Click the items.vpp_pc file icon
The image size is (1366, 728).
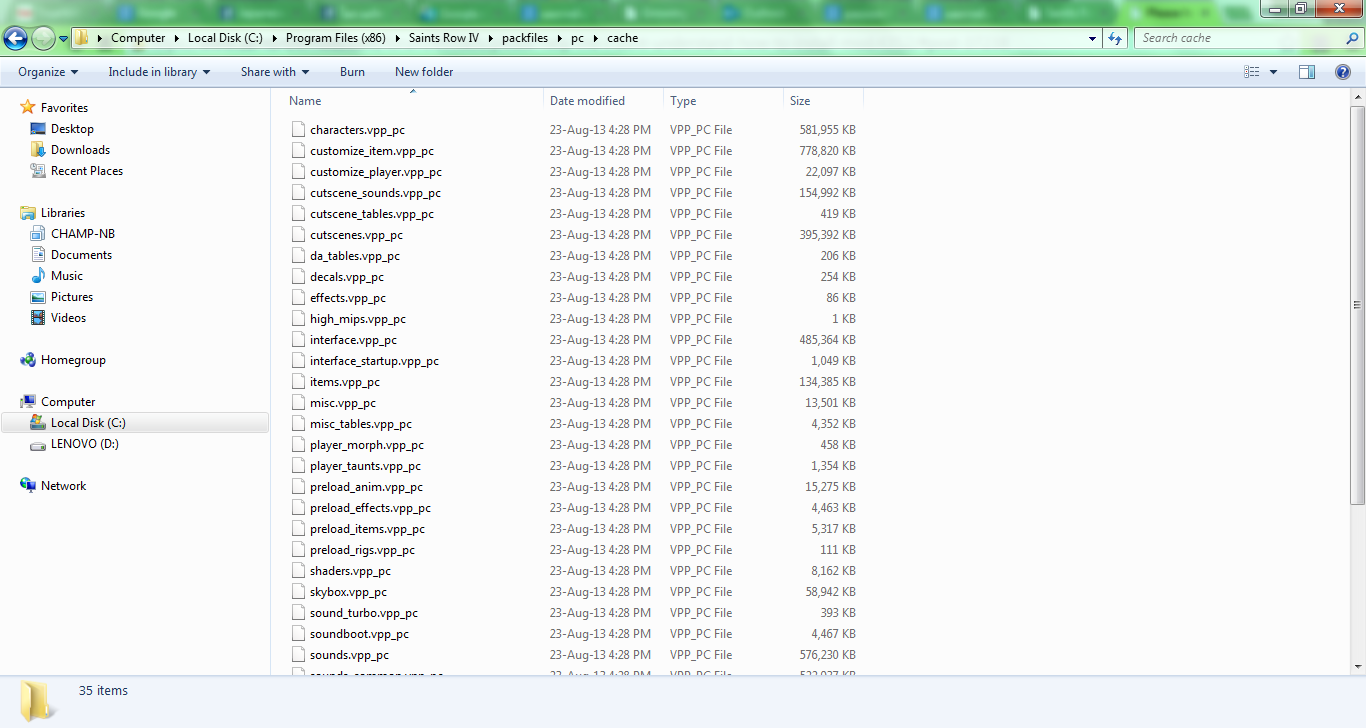pos(298,382)
